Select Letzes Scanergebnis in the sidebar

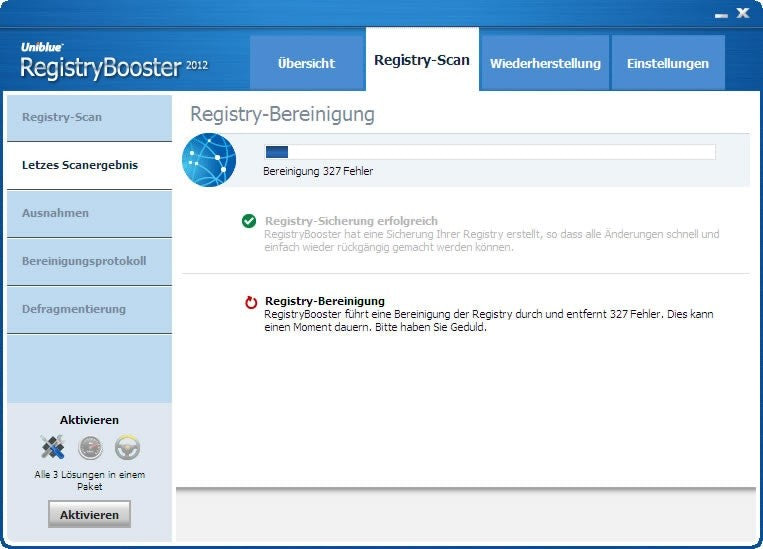[90, 165]
